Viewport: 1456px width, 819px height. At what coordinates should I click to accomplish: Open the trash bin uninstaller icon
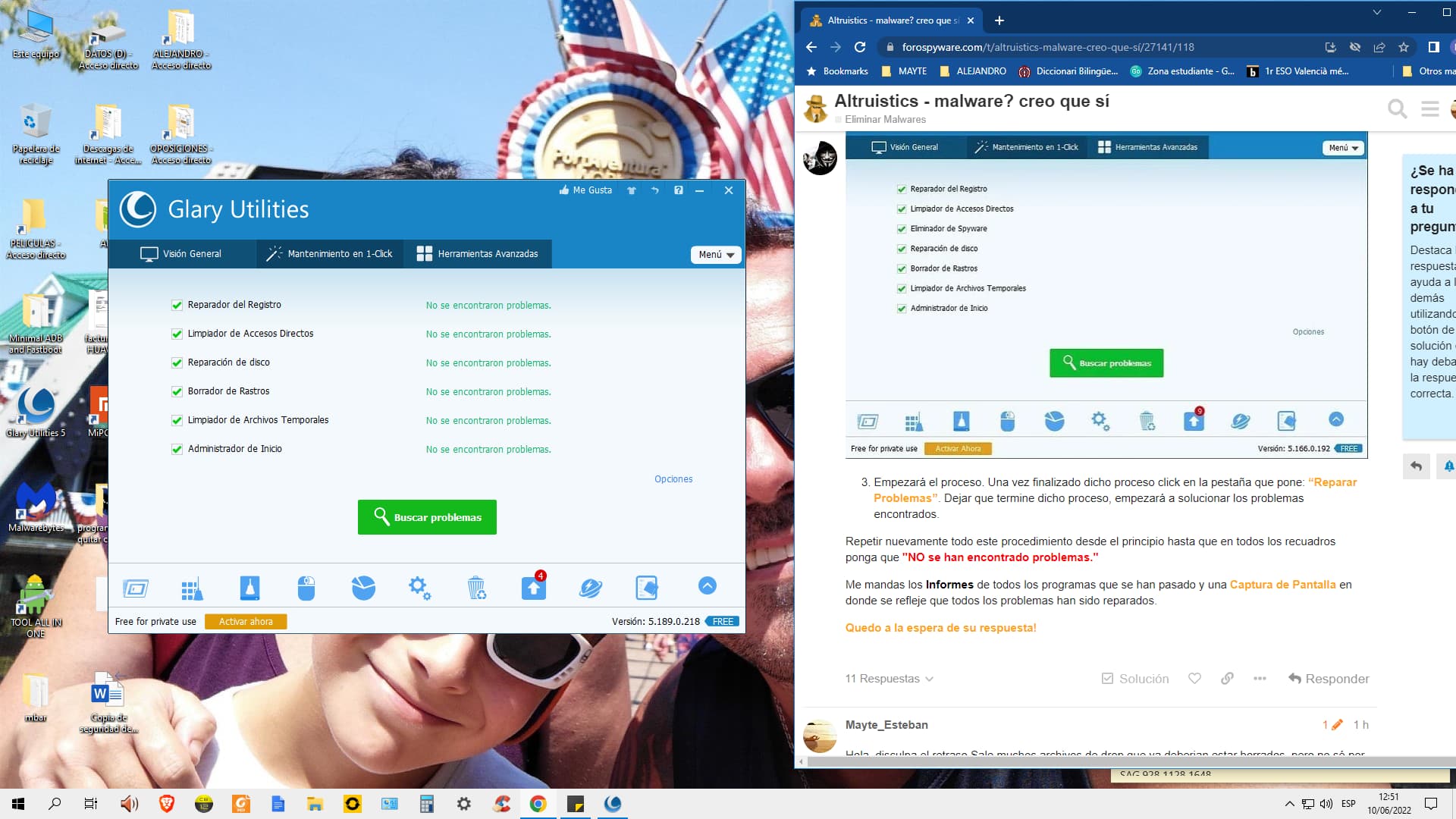(476, 588)
